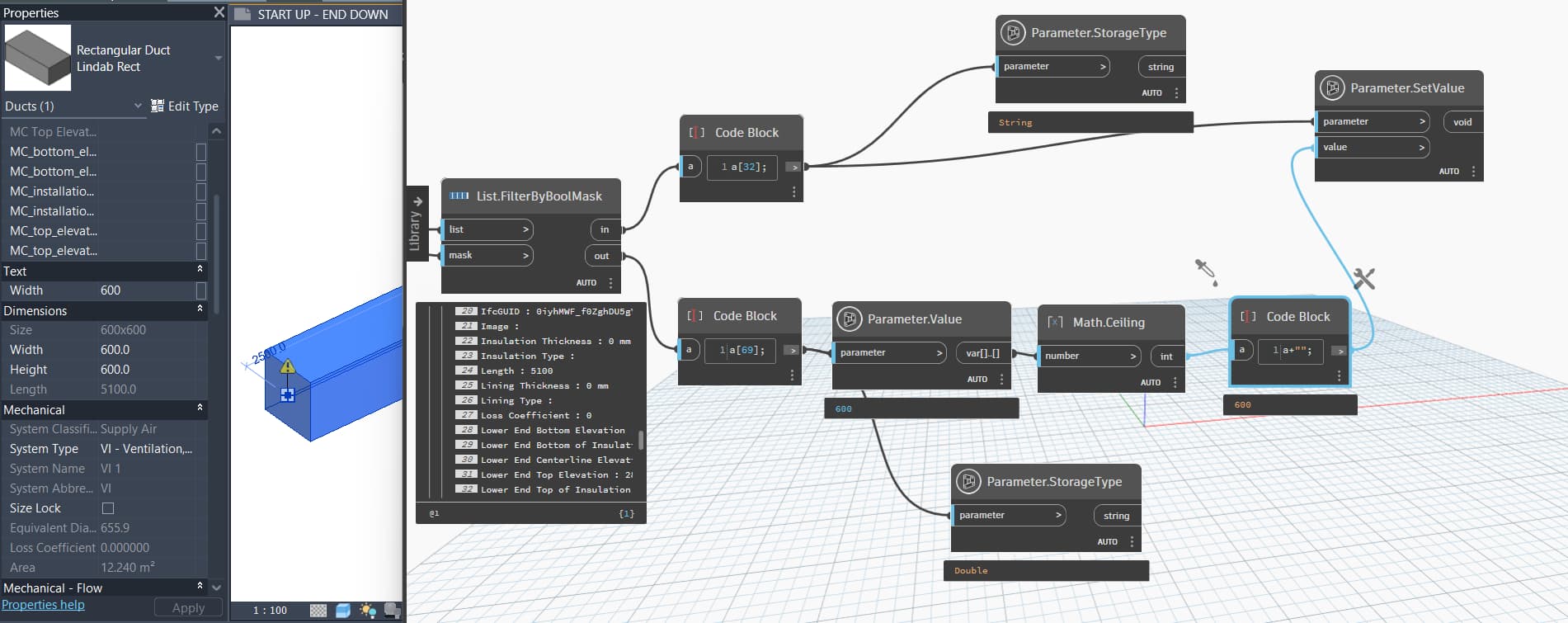Open Math.Ceiling node options menu
The height and width of the screenshot is (623, 1568).
pyautogui.click(x=1175, y=383)
